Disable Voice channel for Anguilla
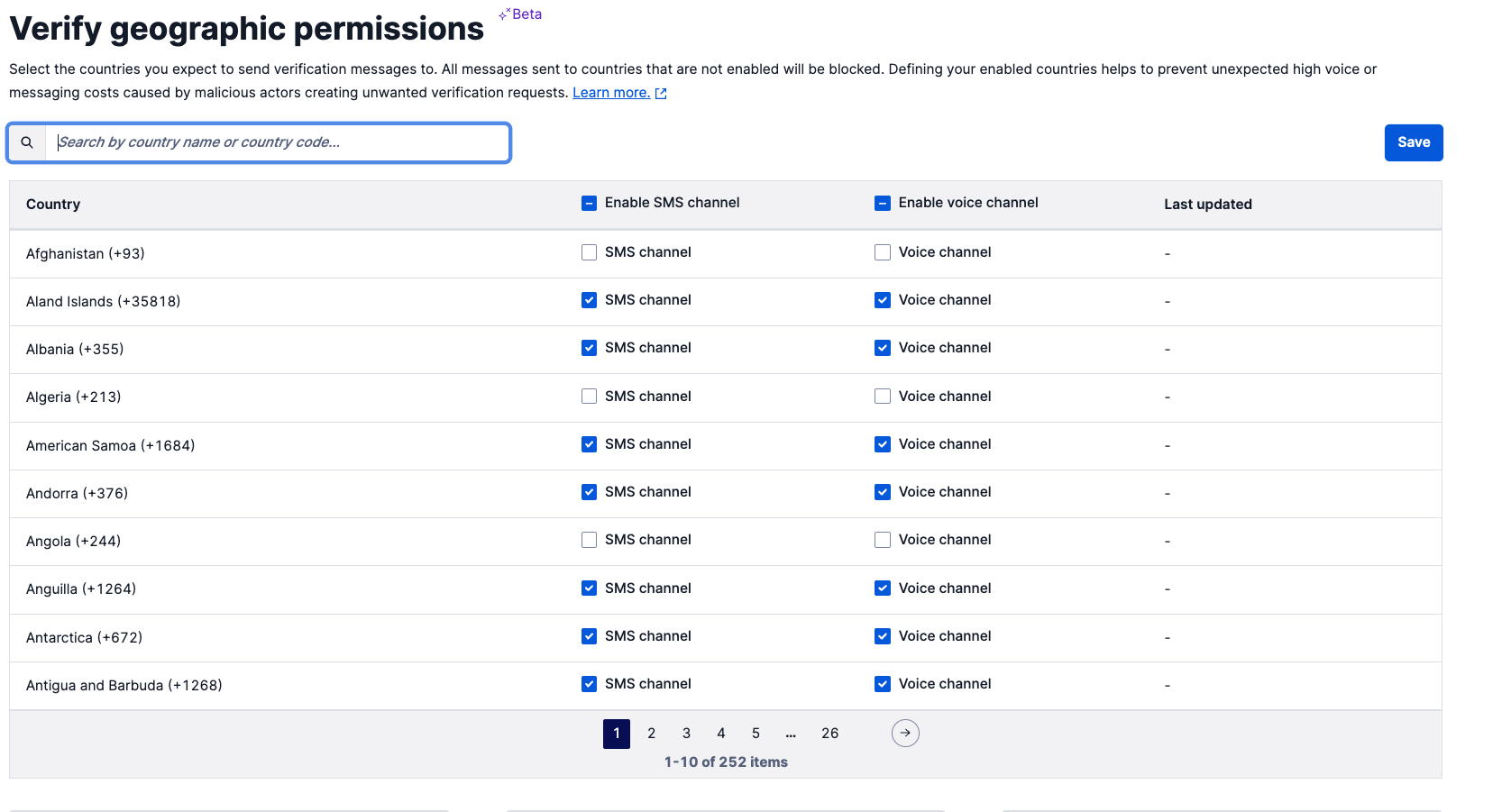This screenshot has height=812, width=1502. coord(883,588)
